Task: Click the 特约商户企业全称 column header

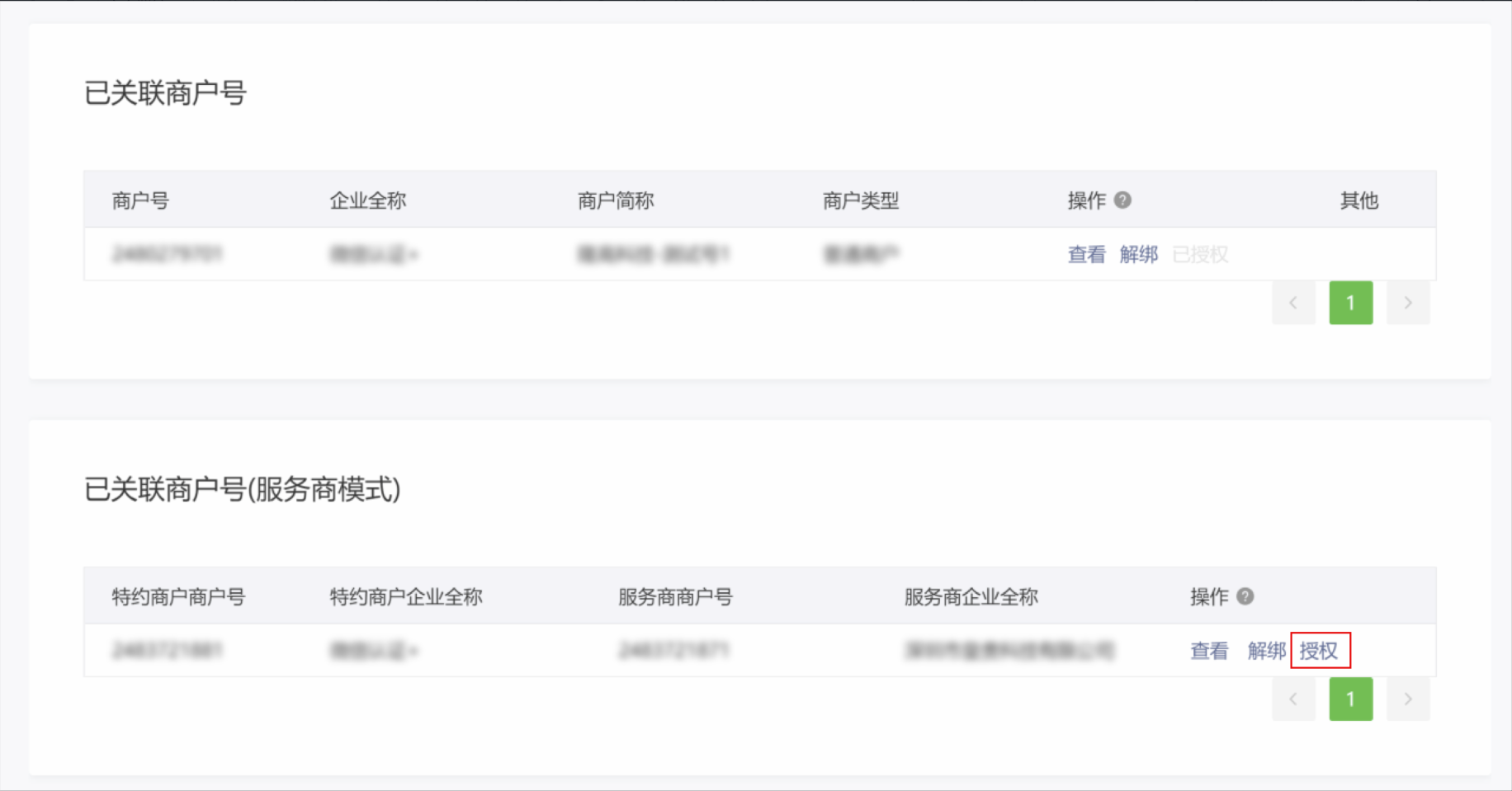Action: (406, 596)
